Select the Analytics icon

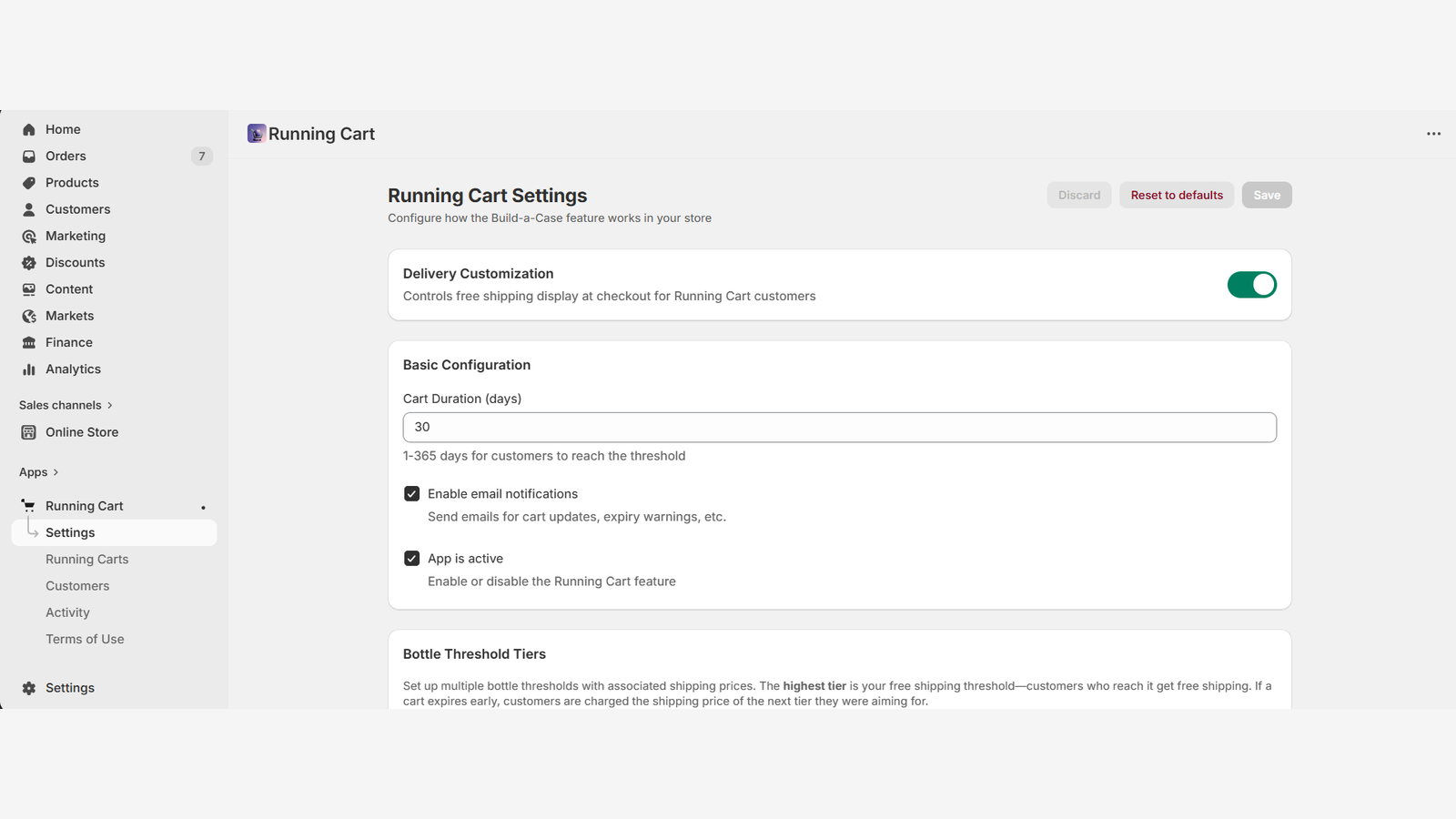(x=29, y=369)
